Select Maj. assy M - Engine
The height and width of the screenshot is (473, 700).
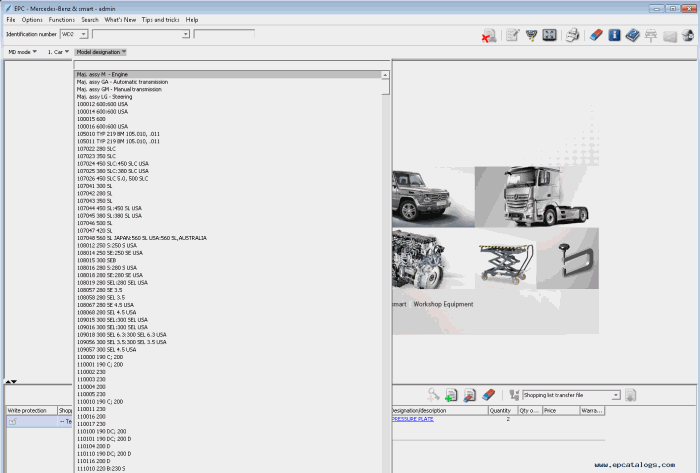(x=228, y=75)
